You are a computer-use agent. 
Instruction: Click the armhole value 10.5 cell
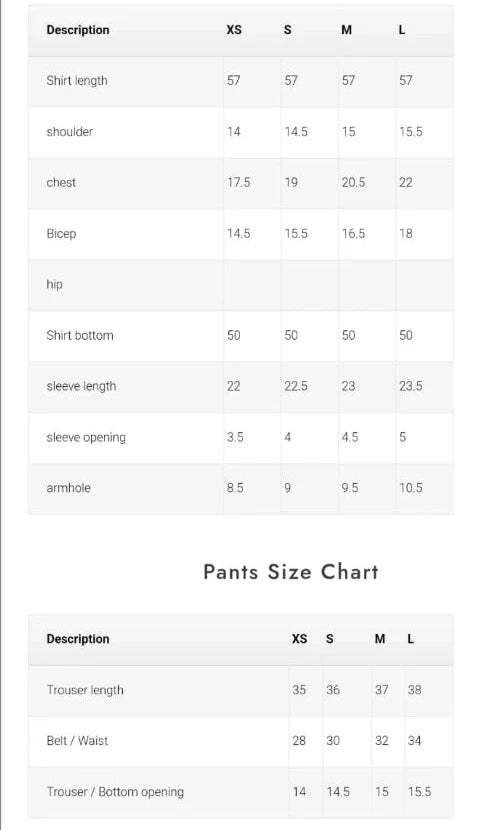click(x=411, y=488)
